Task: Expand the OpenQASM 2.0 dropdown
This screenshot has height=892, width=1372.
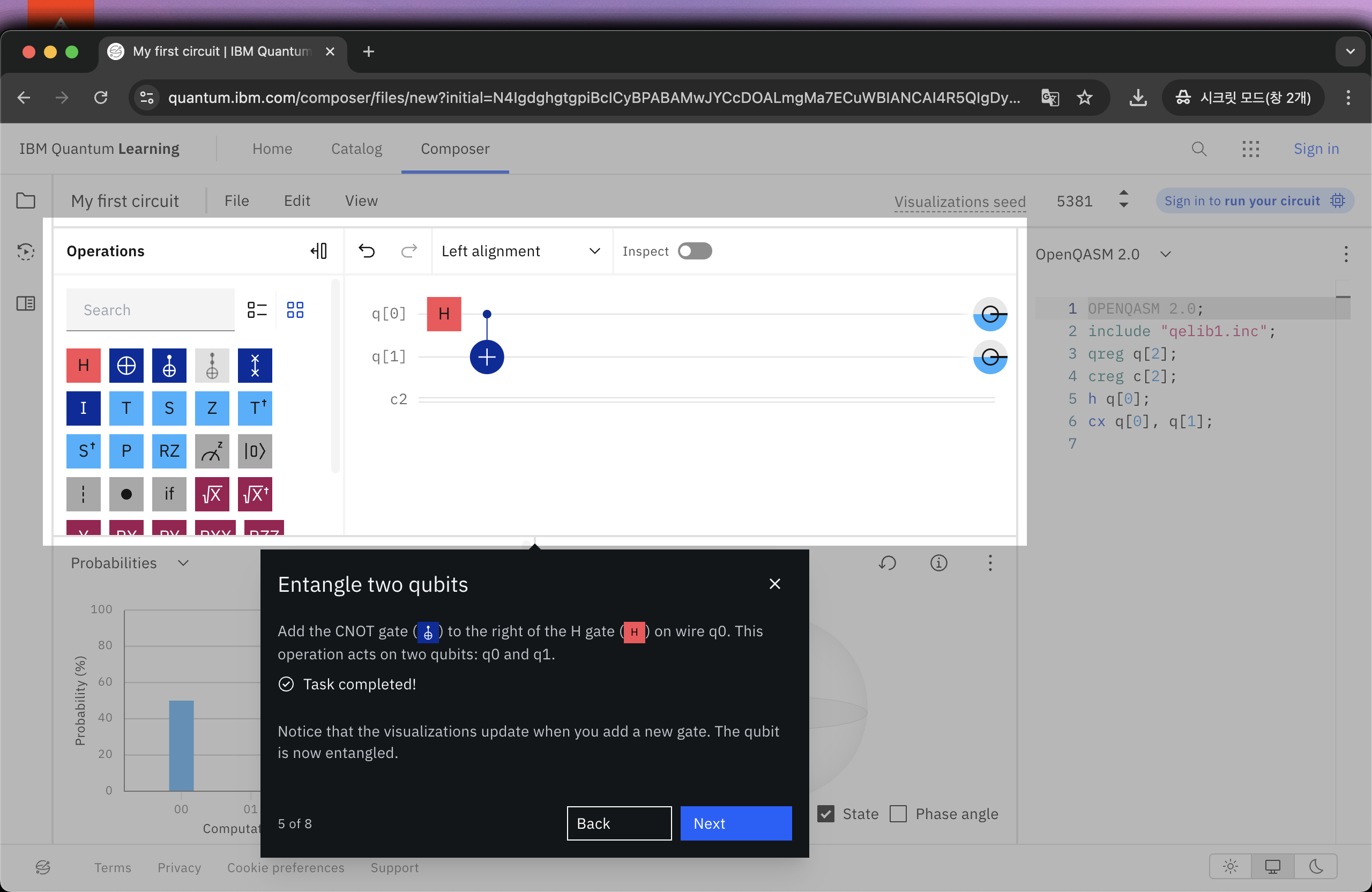Action: coord(1103,254)
